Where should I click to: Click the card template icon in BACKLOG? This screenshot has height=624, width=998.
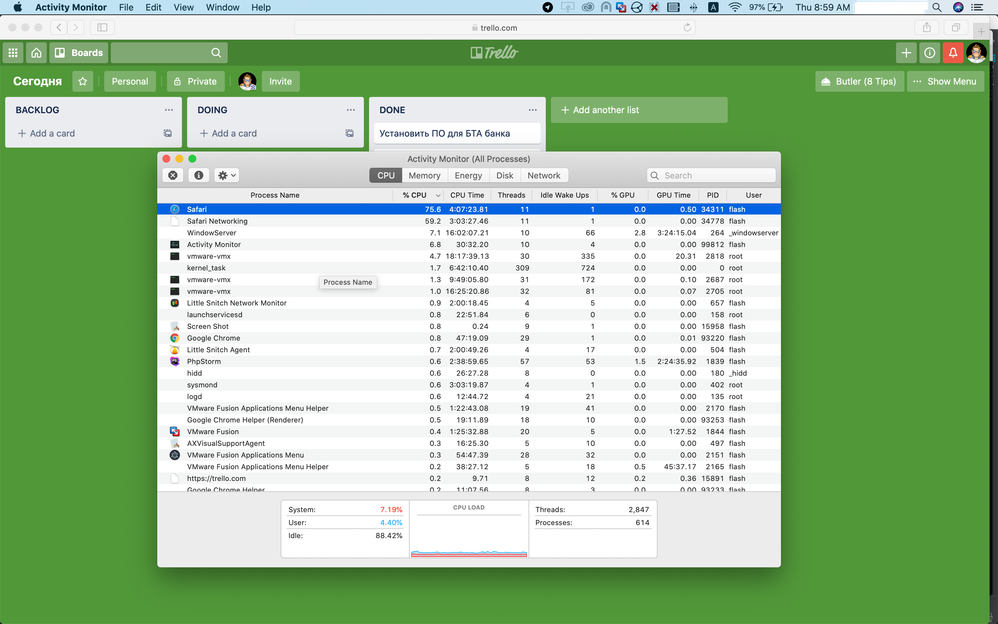[167, 133]
